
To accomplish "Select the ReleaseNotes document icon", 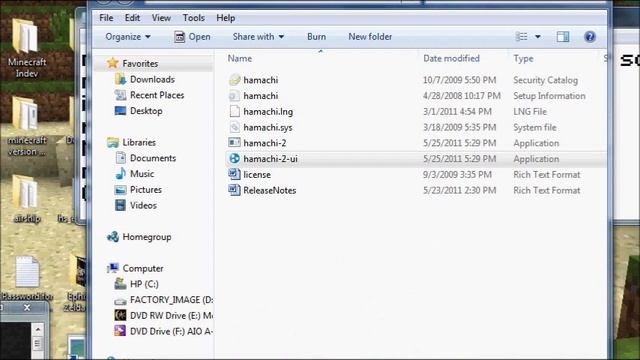I will point(234,190).
